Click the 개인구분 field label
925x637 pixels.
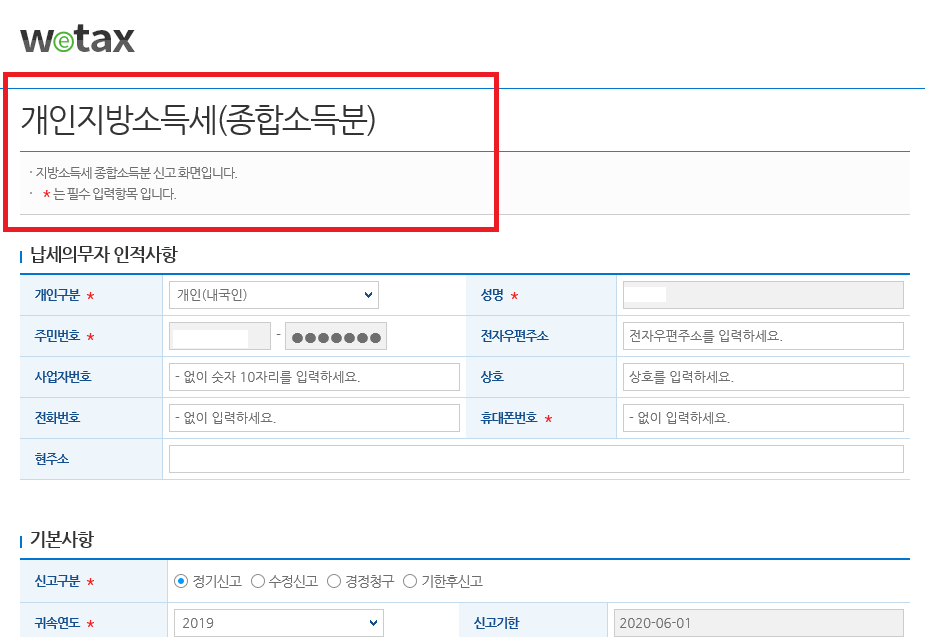point(57,295)
